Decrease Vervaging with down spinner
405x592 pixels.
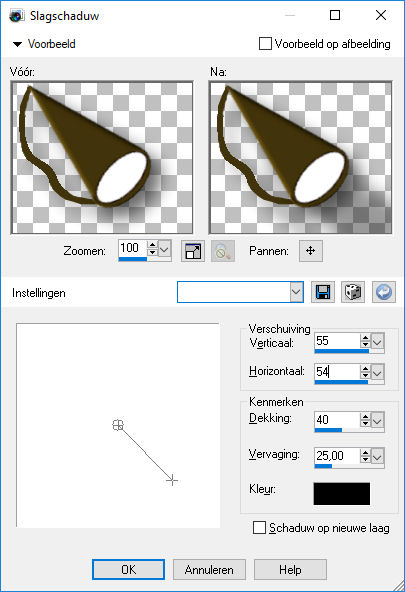click(365, 459)
